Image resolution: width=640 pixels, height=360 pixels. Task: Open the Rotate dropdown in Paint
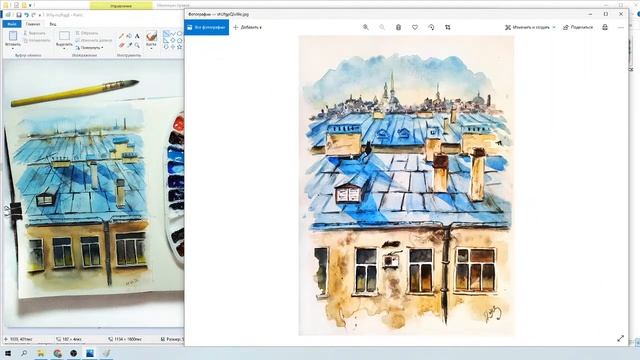click(89, 48)
